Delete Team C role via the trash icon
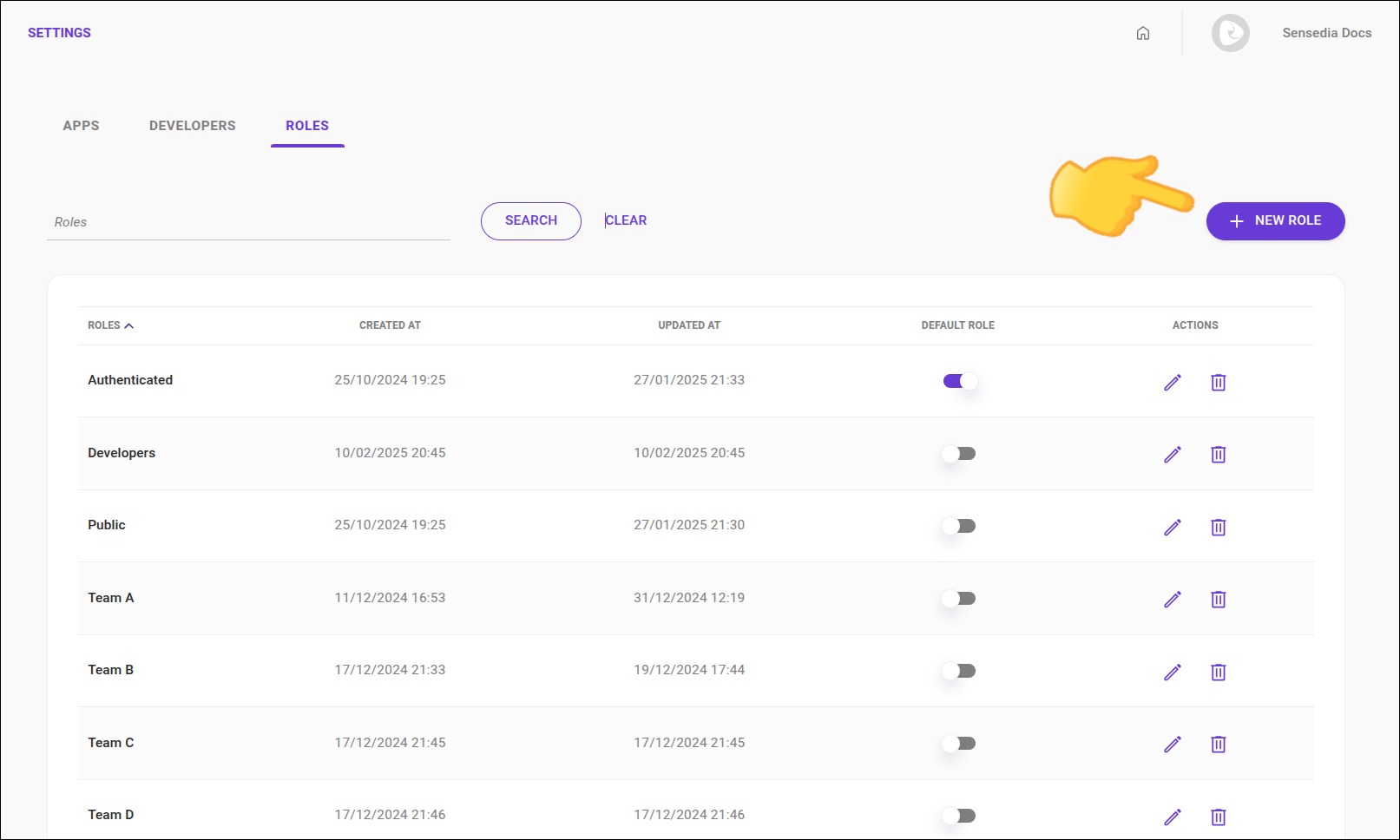This screenshot has height=840, width=1400. (1218, 744)
